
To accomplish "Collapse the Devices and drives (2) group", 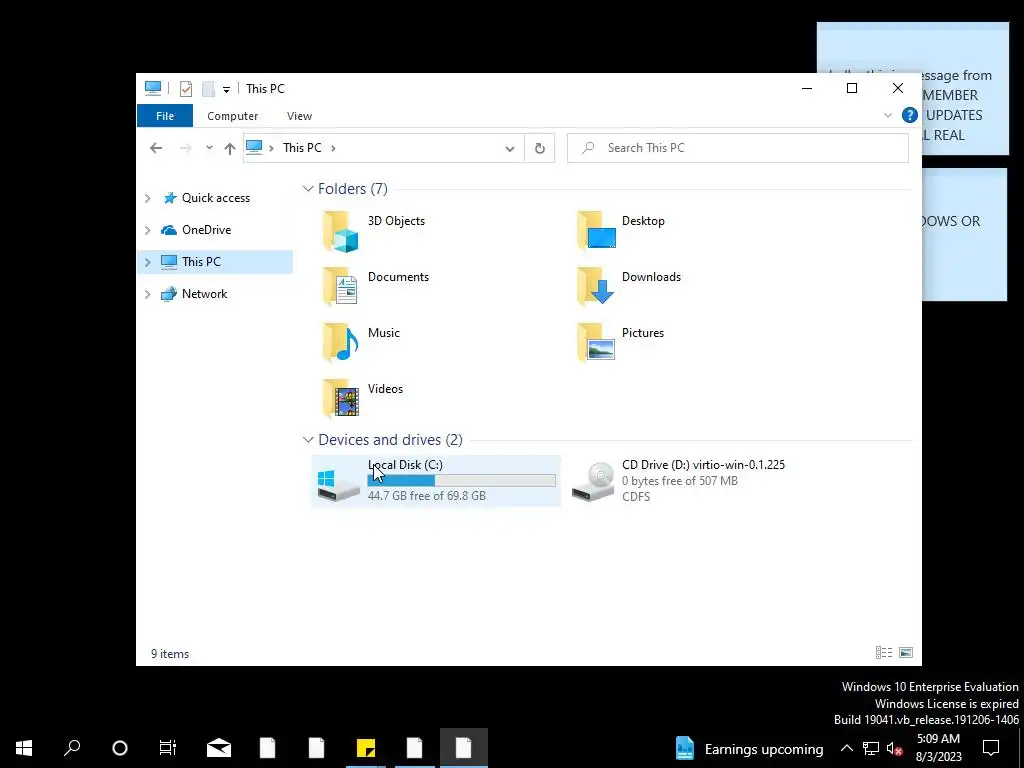I will [308, 440].
